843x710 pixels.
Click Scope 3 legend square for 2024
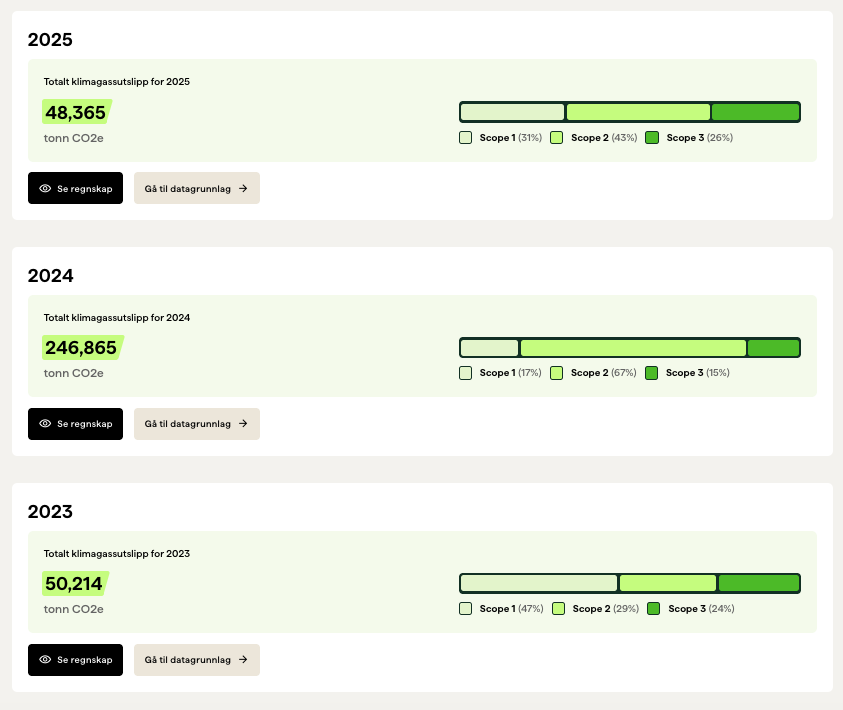tap(652, 373)
